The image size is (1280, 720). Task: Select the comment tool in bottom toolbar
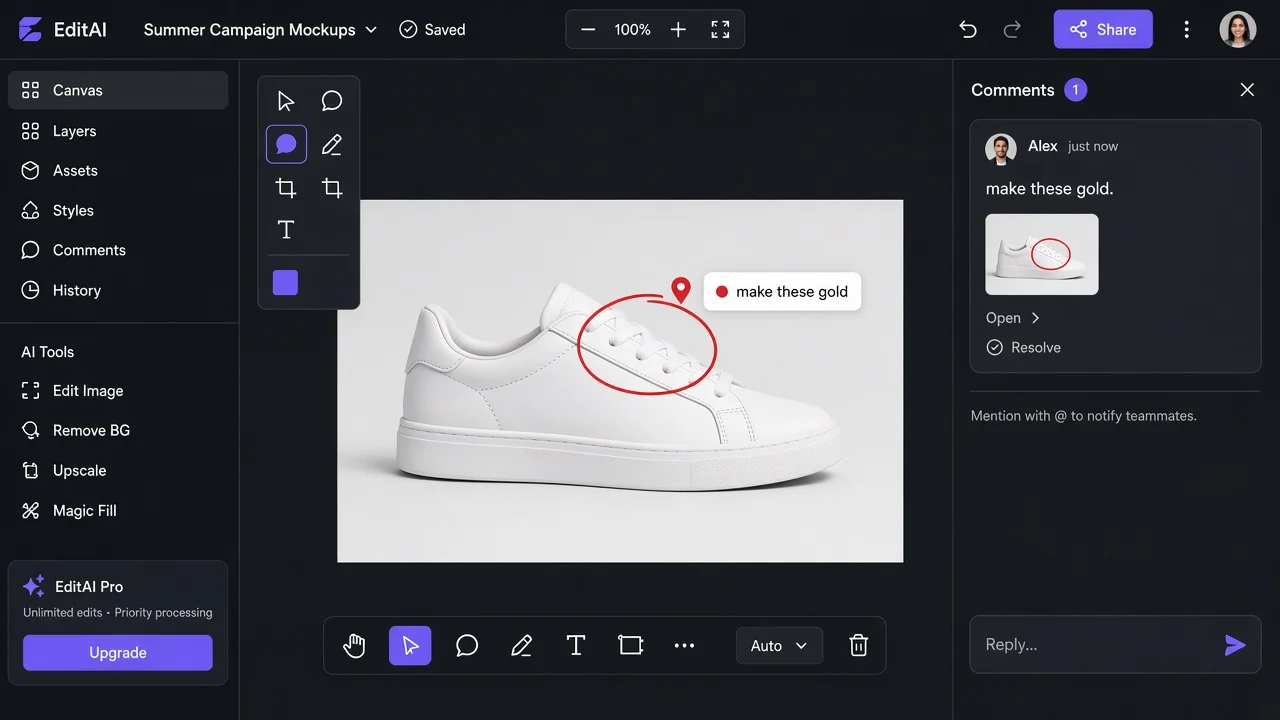click(466, 646)
